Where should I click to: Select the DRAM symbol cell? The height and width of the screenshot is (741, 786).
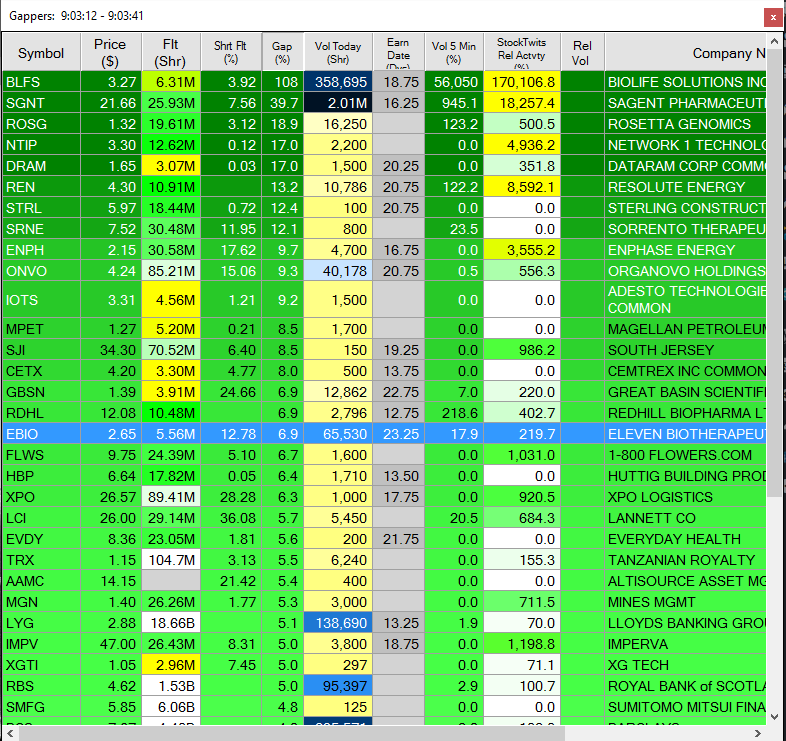click(x=41, y=166)
